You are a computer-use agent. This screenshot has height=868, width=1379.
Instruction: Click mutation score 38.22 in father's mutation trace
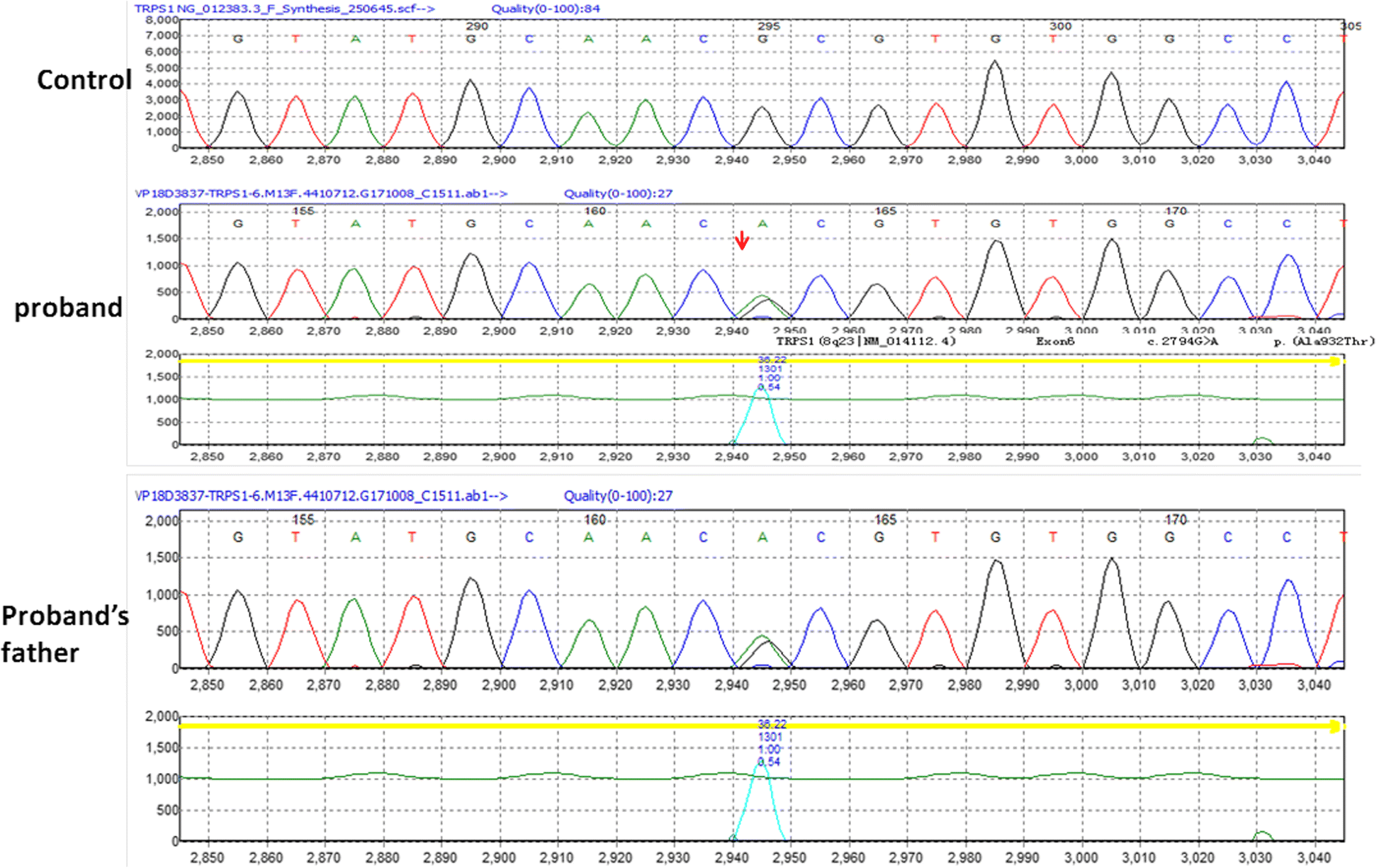point(772,724)
